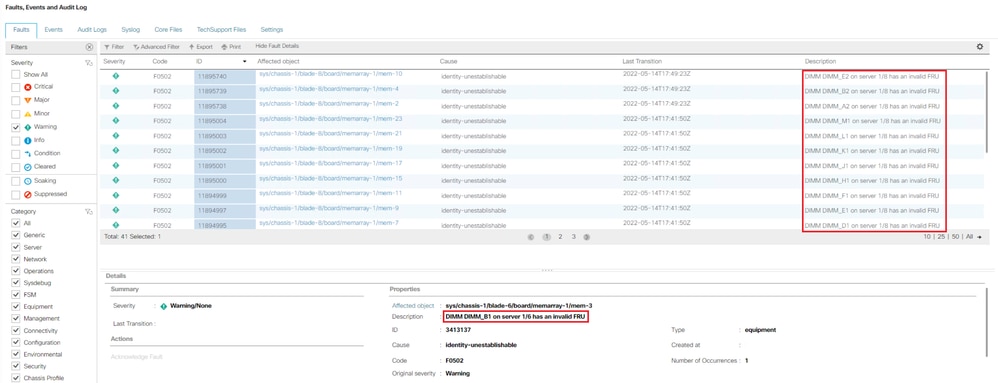998x383 pixels.
Task: Switch to the Events tab
Action: pos(53,30)
